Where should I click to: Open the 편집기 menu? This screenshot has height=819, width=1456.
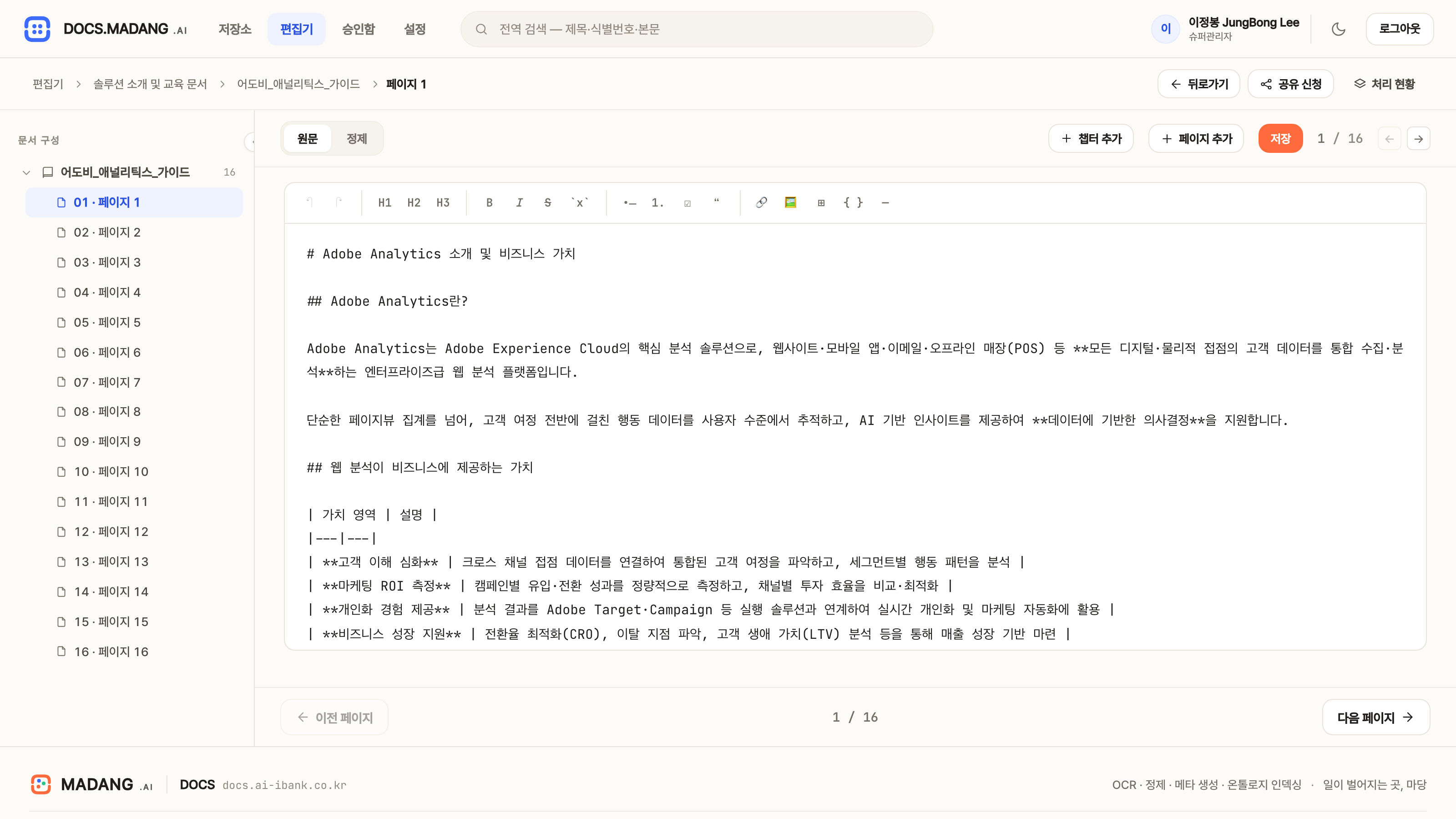pyautogui.click(x=297, y=29)
